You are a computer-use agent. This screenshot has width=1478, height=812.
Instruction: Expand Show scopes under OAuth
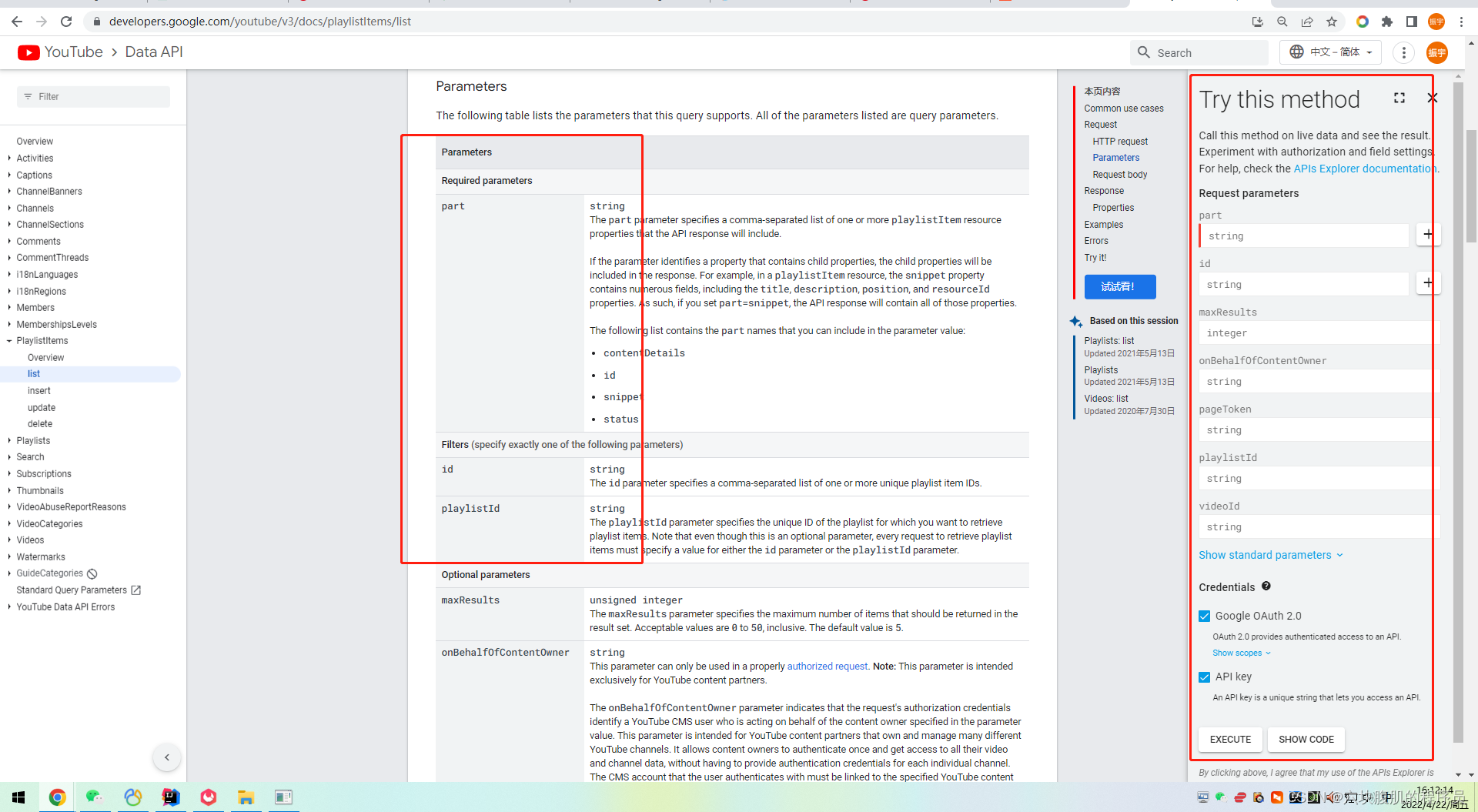point(1242,653)
